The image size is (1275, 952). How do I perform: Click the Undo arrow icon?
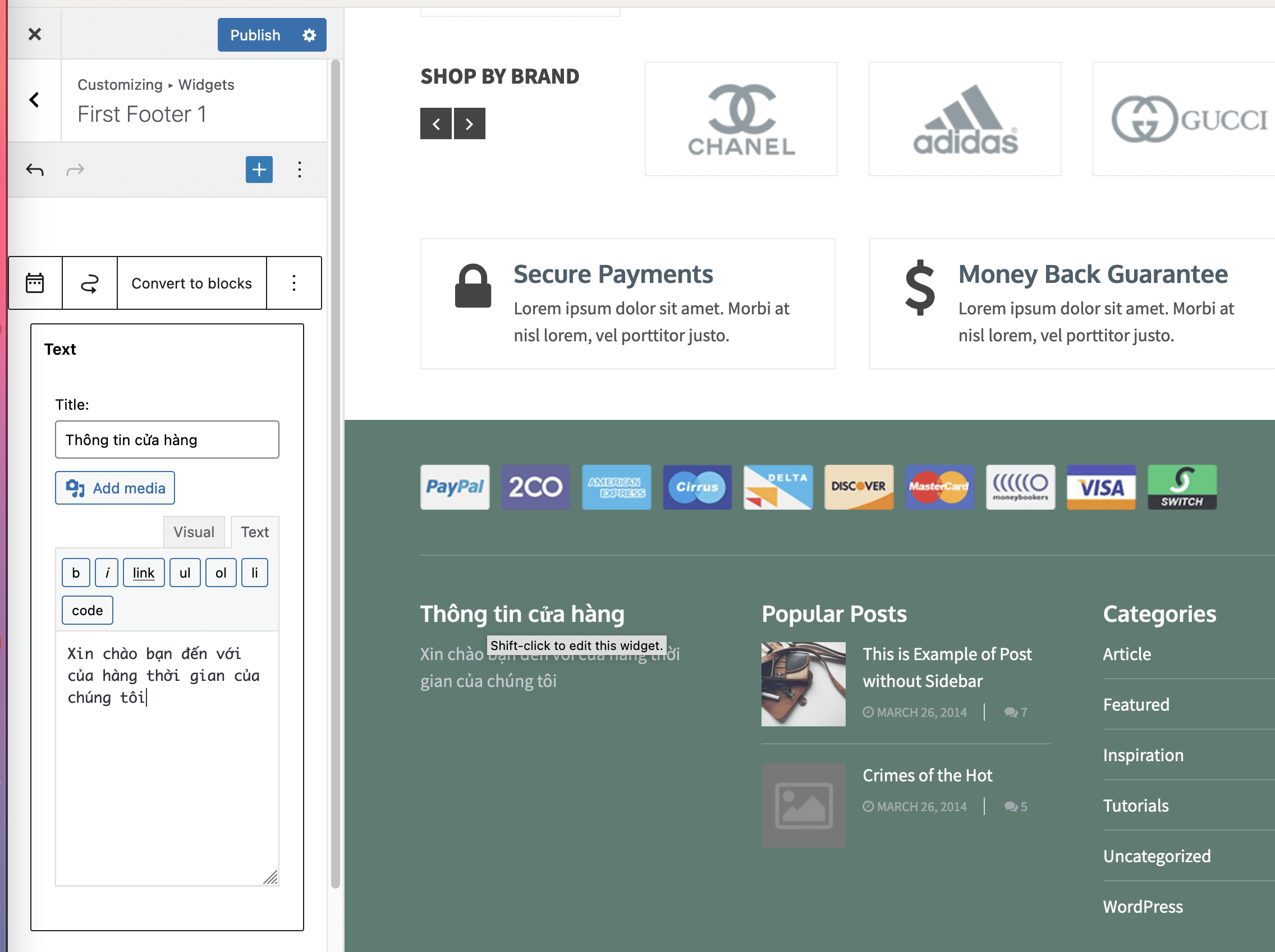35,170
